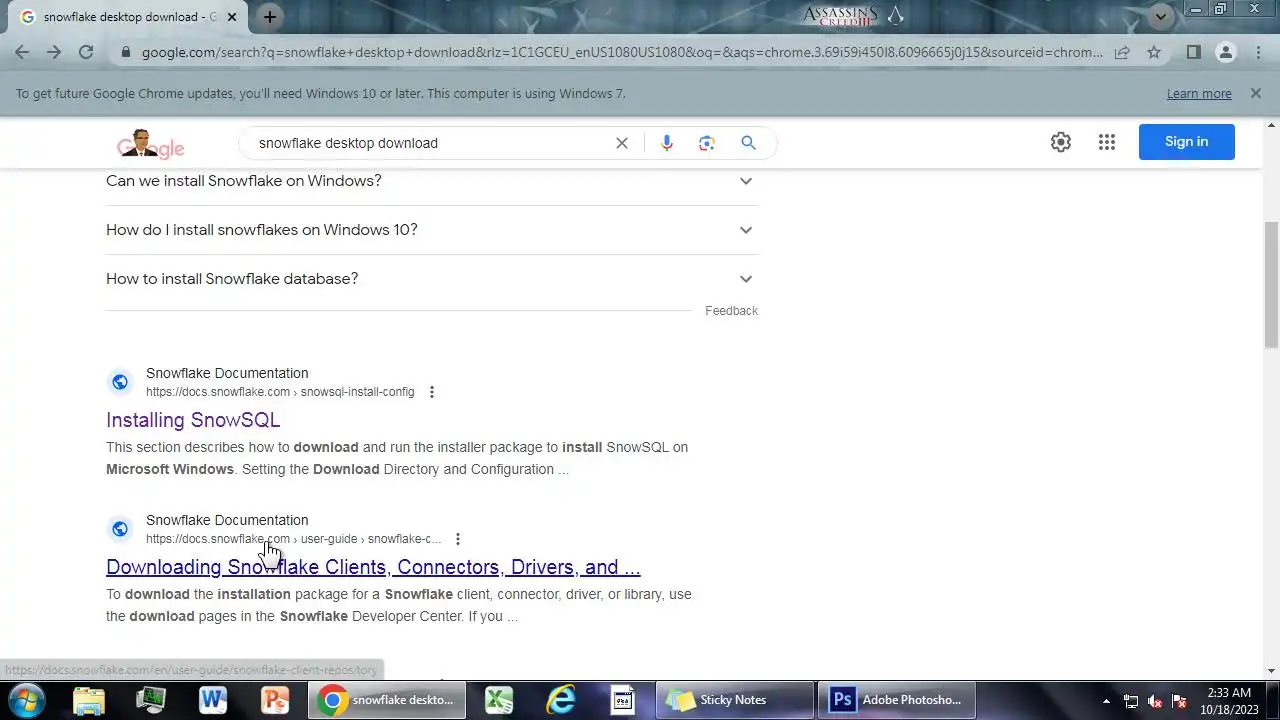Open a new tab with plus icon
The image size is (1280, 720).
[270, 16]
